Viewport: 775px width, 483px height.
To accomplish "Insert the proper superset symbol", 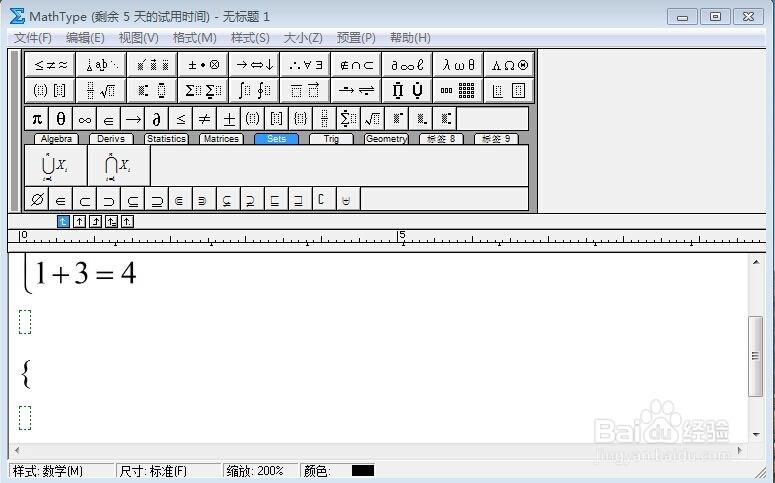I will click(x=108, y=199).
